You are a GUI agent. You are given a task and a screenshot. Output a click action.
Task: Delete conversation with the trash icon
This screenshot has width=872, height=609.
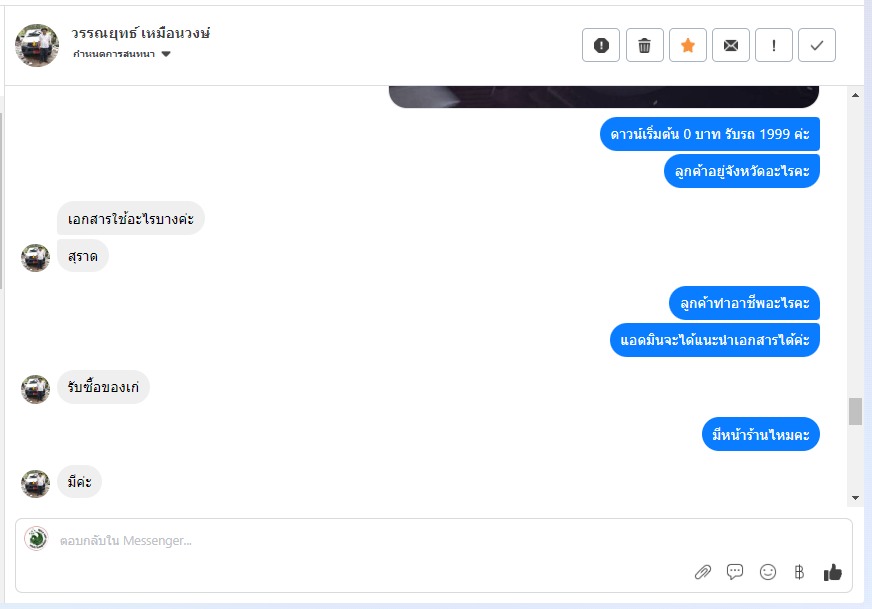pos(645,45)
